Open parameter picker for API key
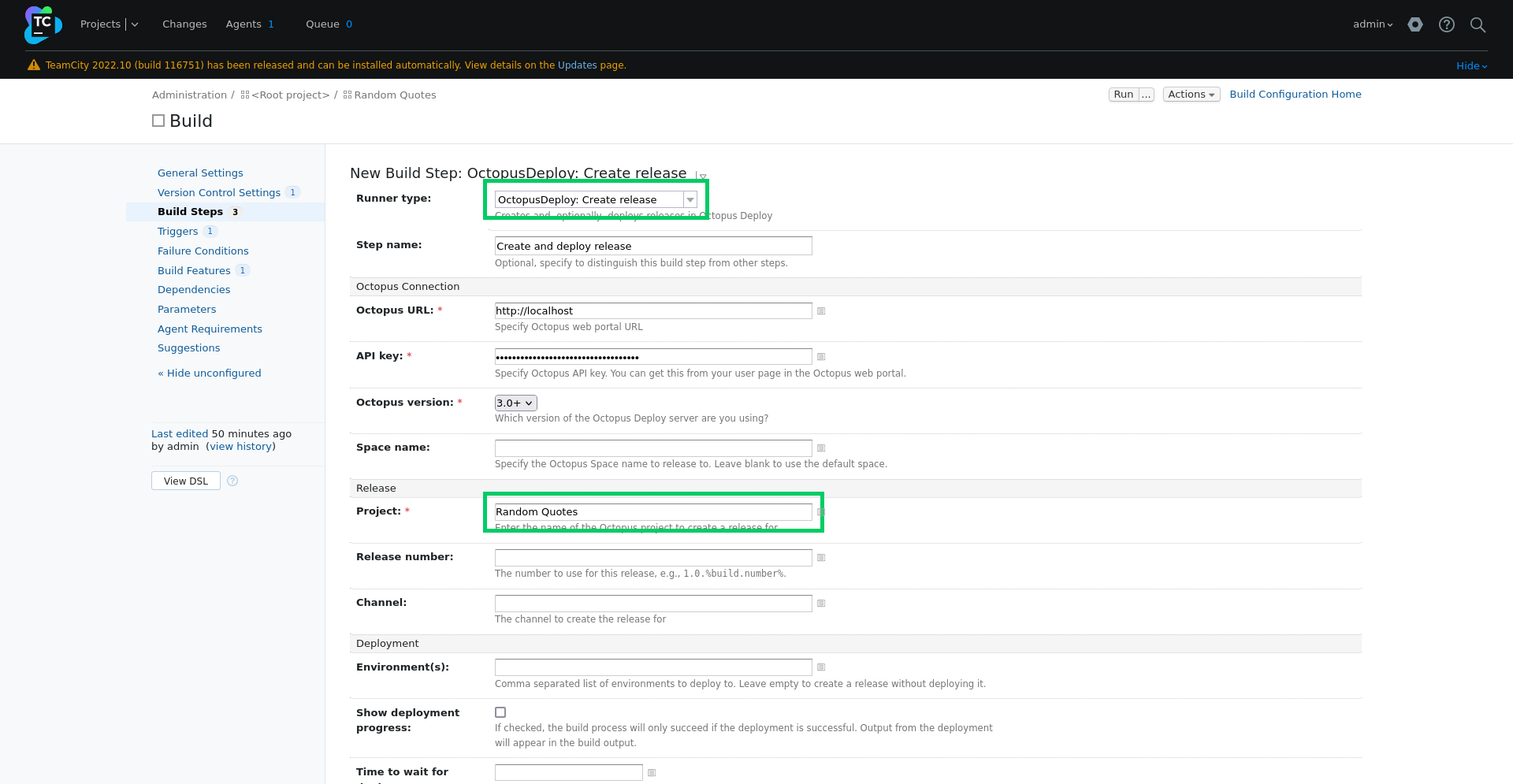 tap(821, 357)
